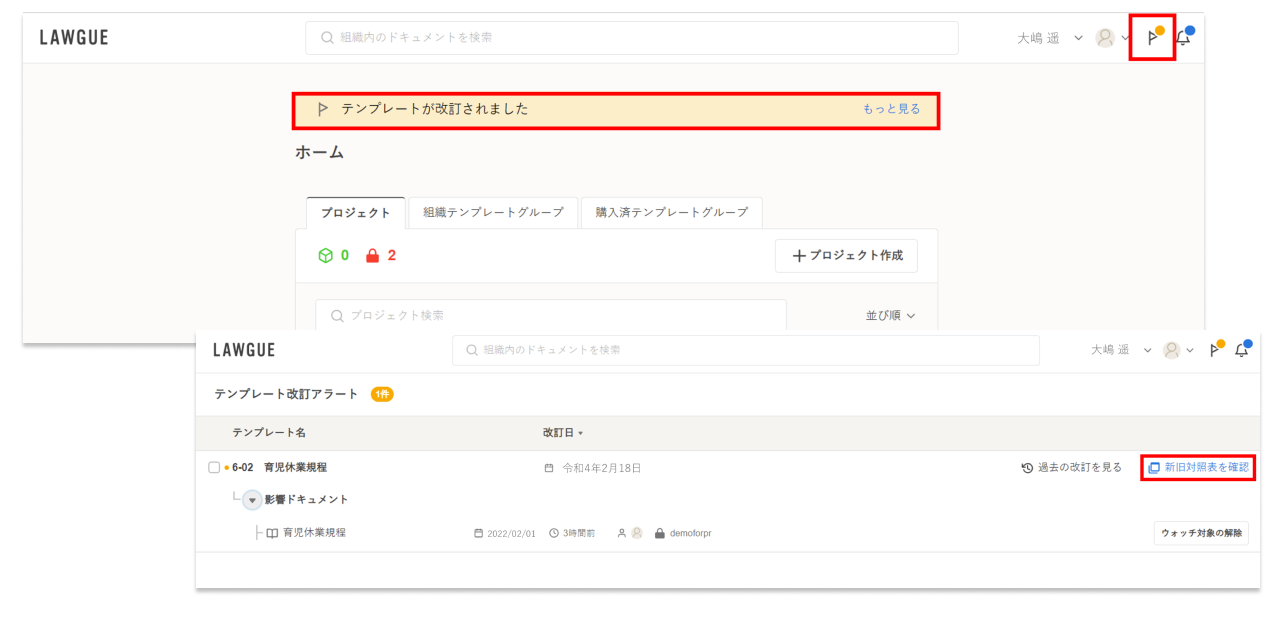Collapse the 影響ドキュメント tree section
Screen dimensions: 1280x630
point(252,499)
